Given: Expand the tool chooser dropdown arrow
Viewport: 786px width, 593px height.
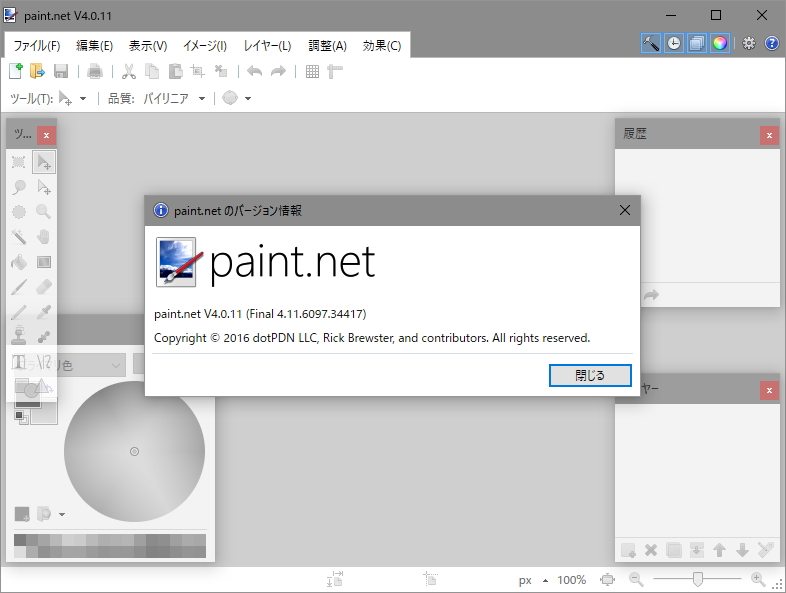Looking at the screenshot, I should tap(83, 98).
